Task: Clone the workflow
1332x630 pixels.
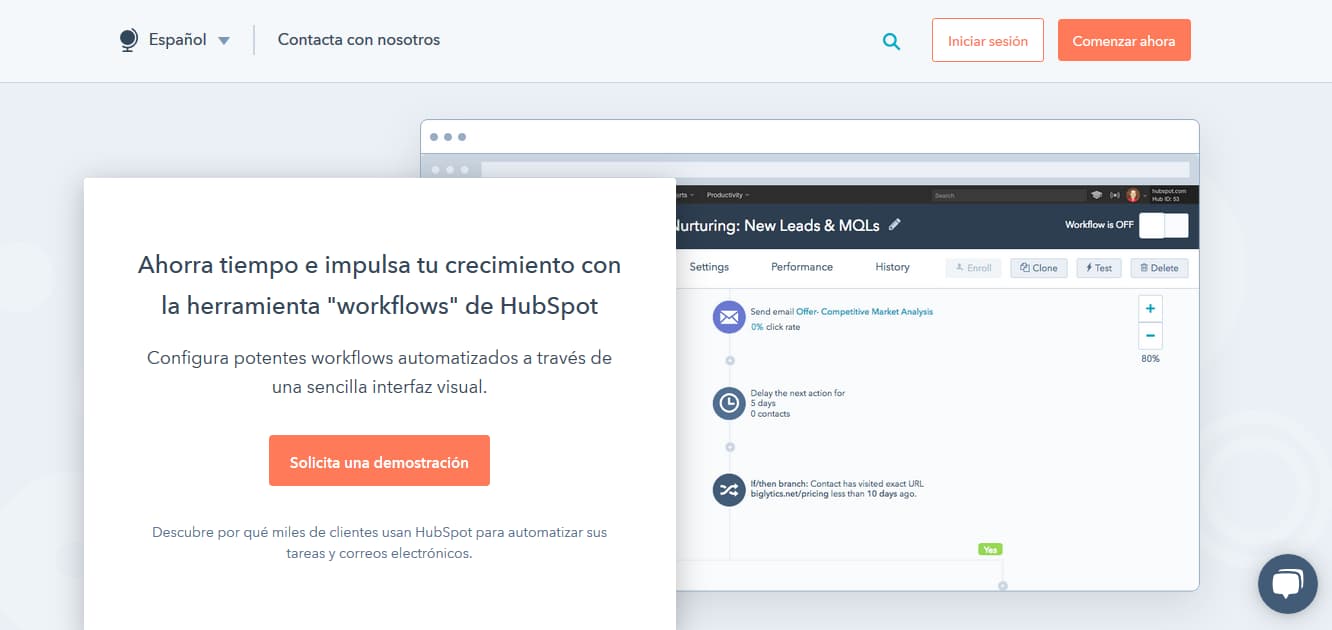Action: coord(1038,268)
